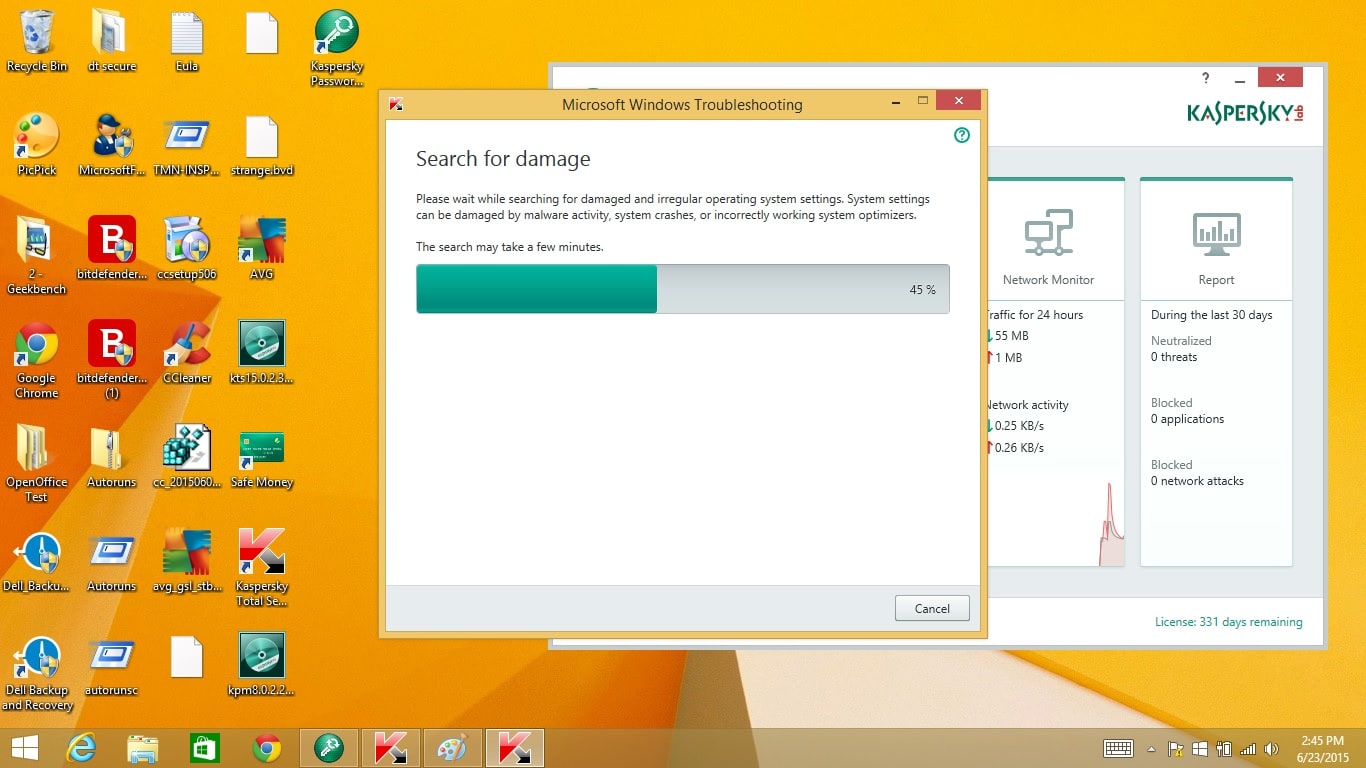Screen dimensions: 1366x768
Task: Switch to Kaspersky Password Manager taskbar item
Action: [329, 748]
